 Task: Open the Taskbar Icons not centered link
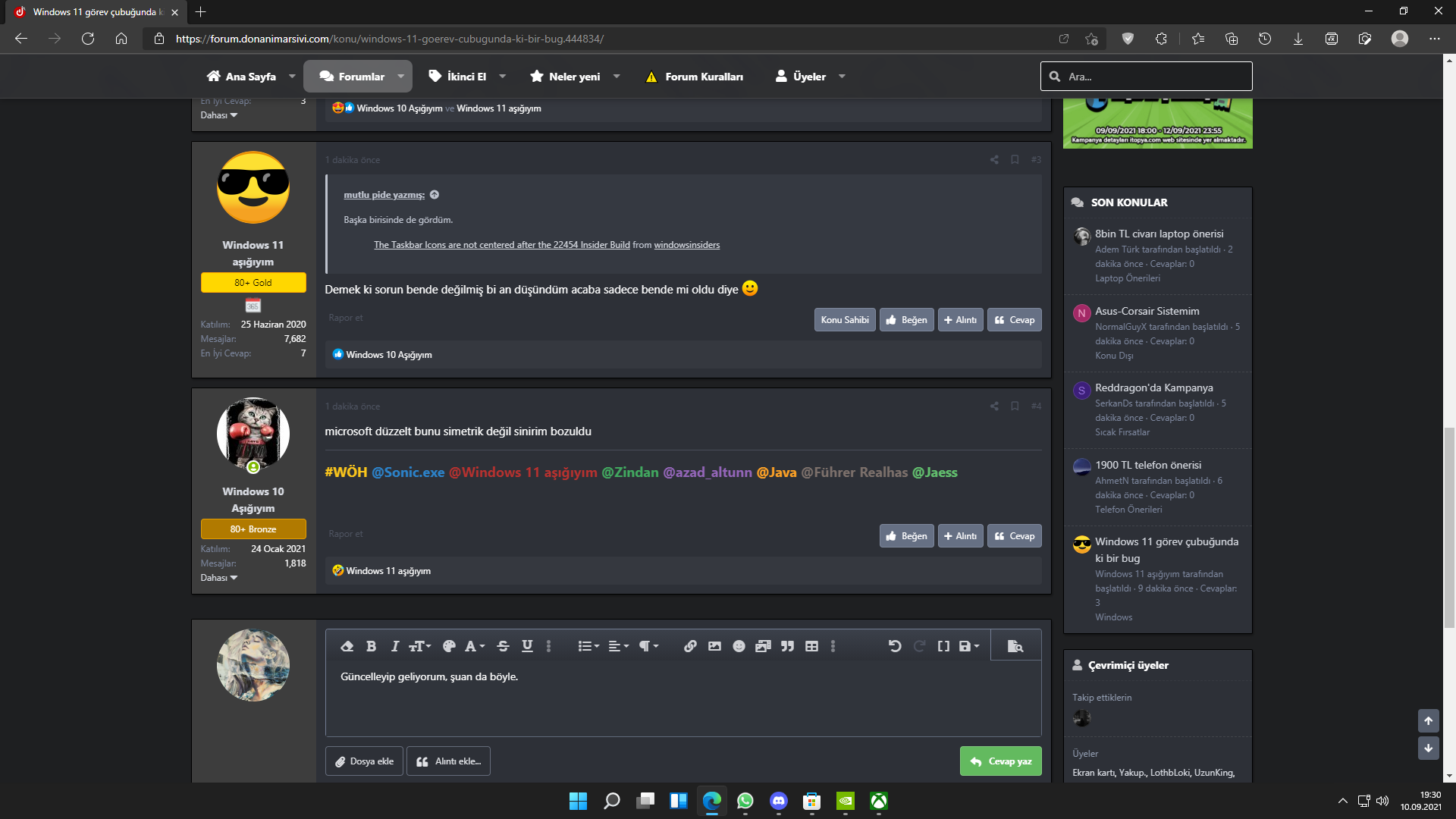click(x=501, y=245)
